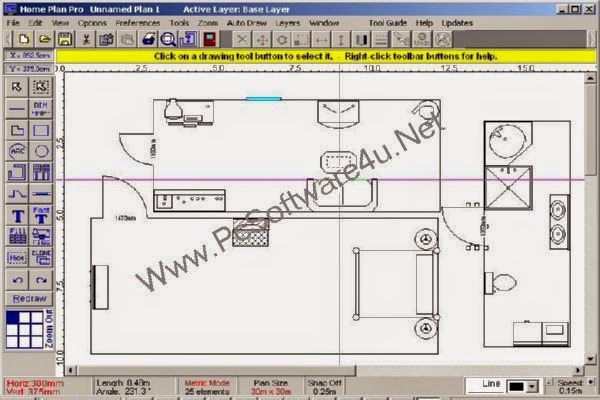600x400 pixels.
Task: Click the Hide tool button
Action: pos(17,258)
